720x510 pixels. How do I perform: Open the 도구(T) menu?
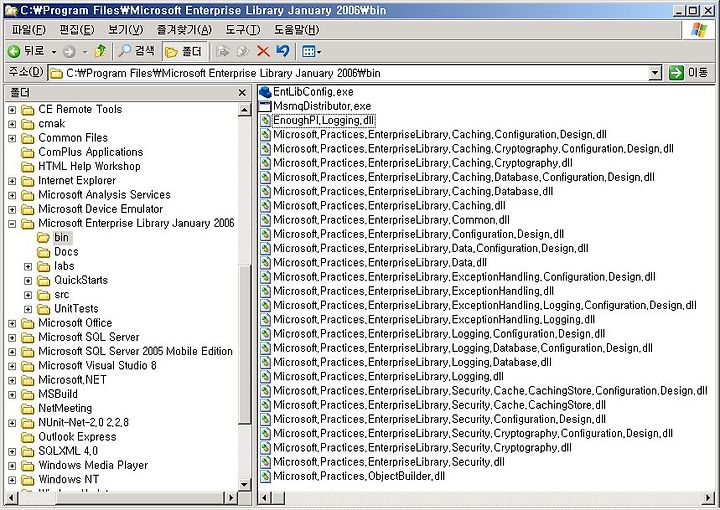coord(242,30)
